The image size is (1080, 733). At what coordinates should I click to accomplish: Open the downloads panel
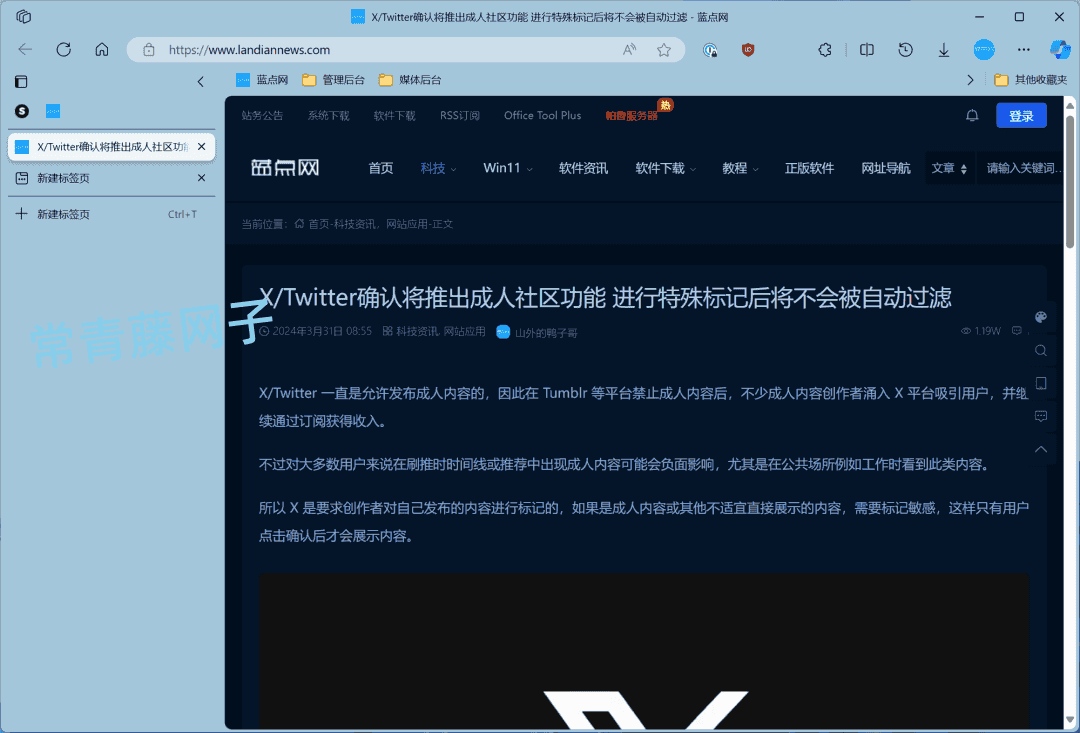pos(944,50)
